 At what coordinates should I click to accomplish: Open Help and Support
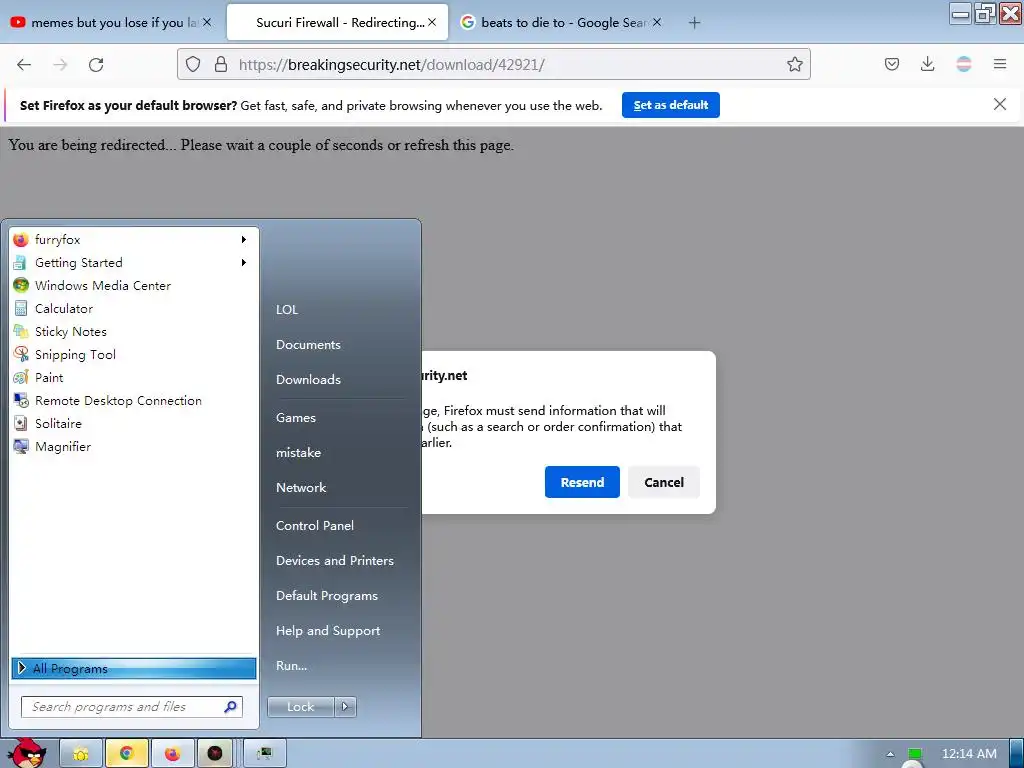(x=328, y=631)
